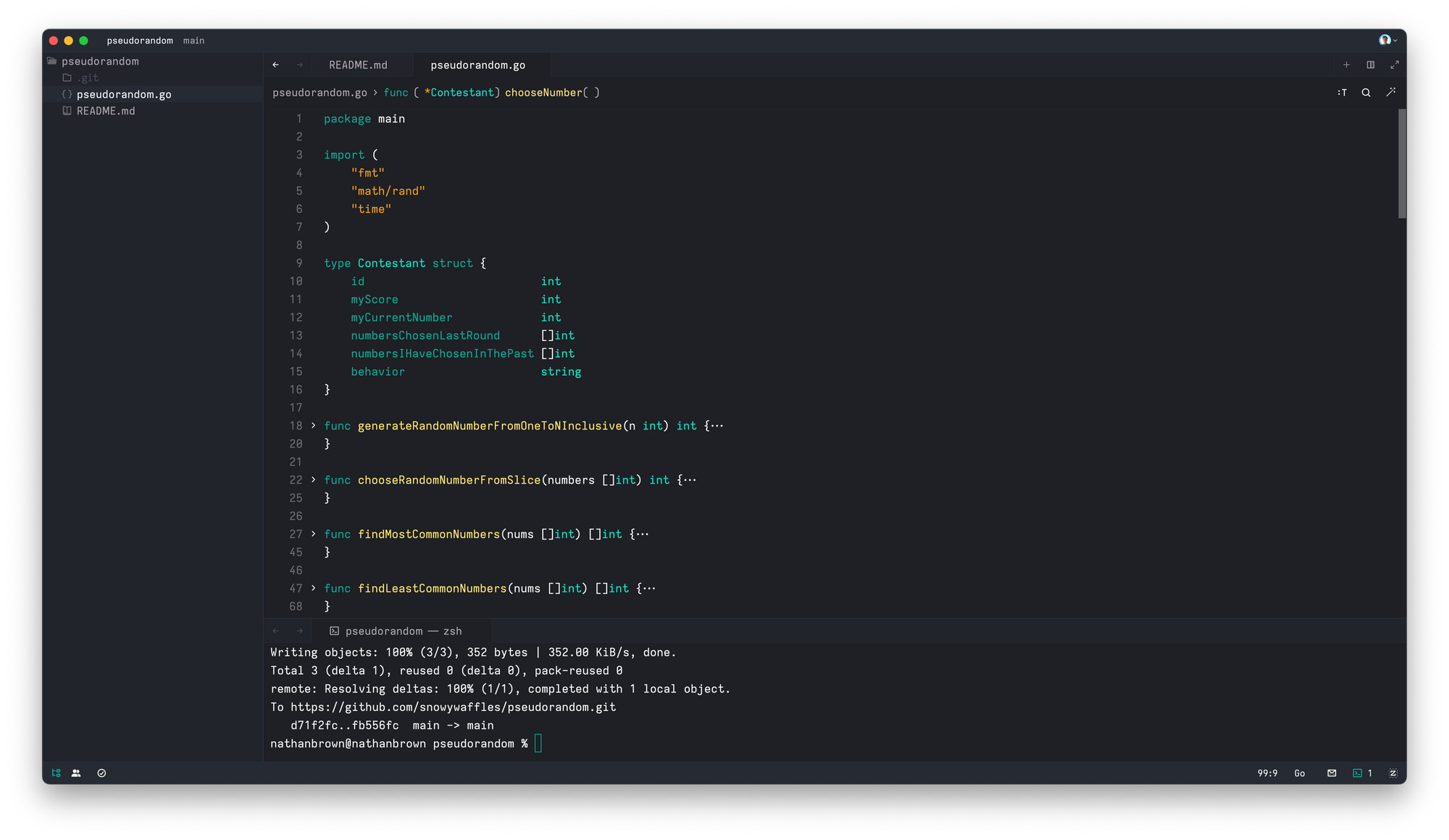Open the user avatar account menu
Screen dimensions: 1449x840
1387,41
